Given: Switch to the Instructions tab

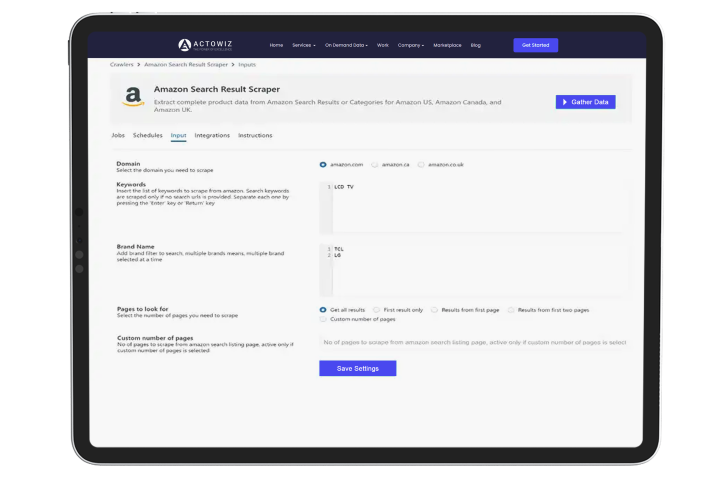Looking at the screenshot, I should (255, 135).
